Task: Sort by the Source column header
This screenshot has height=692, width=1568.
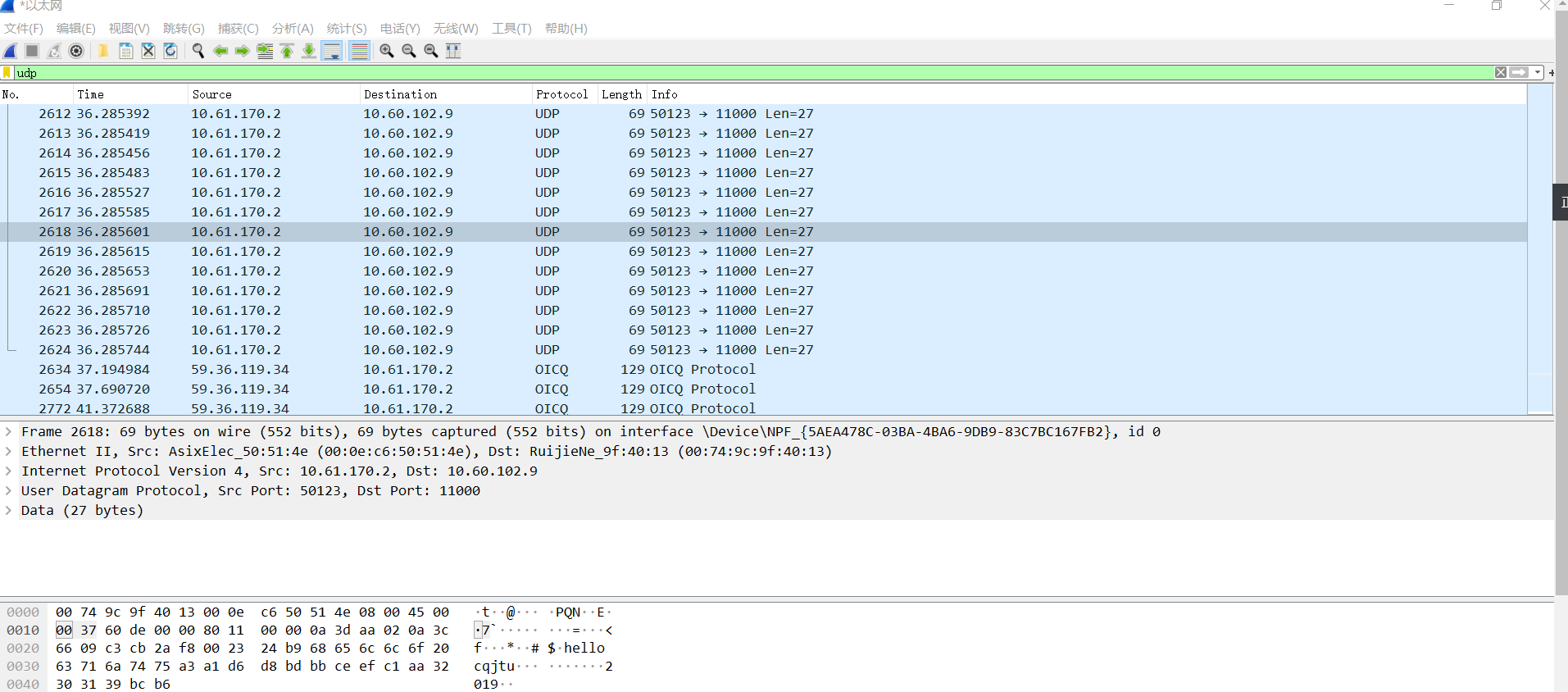Action: click(x=275, y=94)
